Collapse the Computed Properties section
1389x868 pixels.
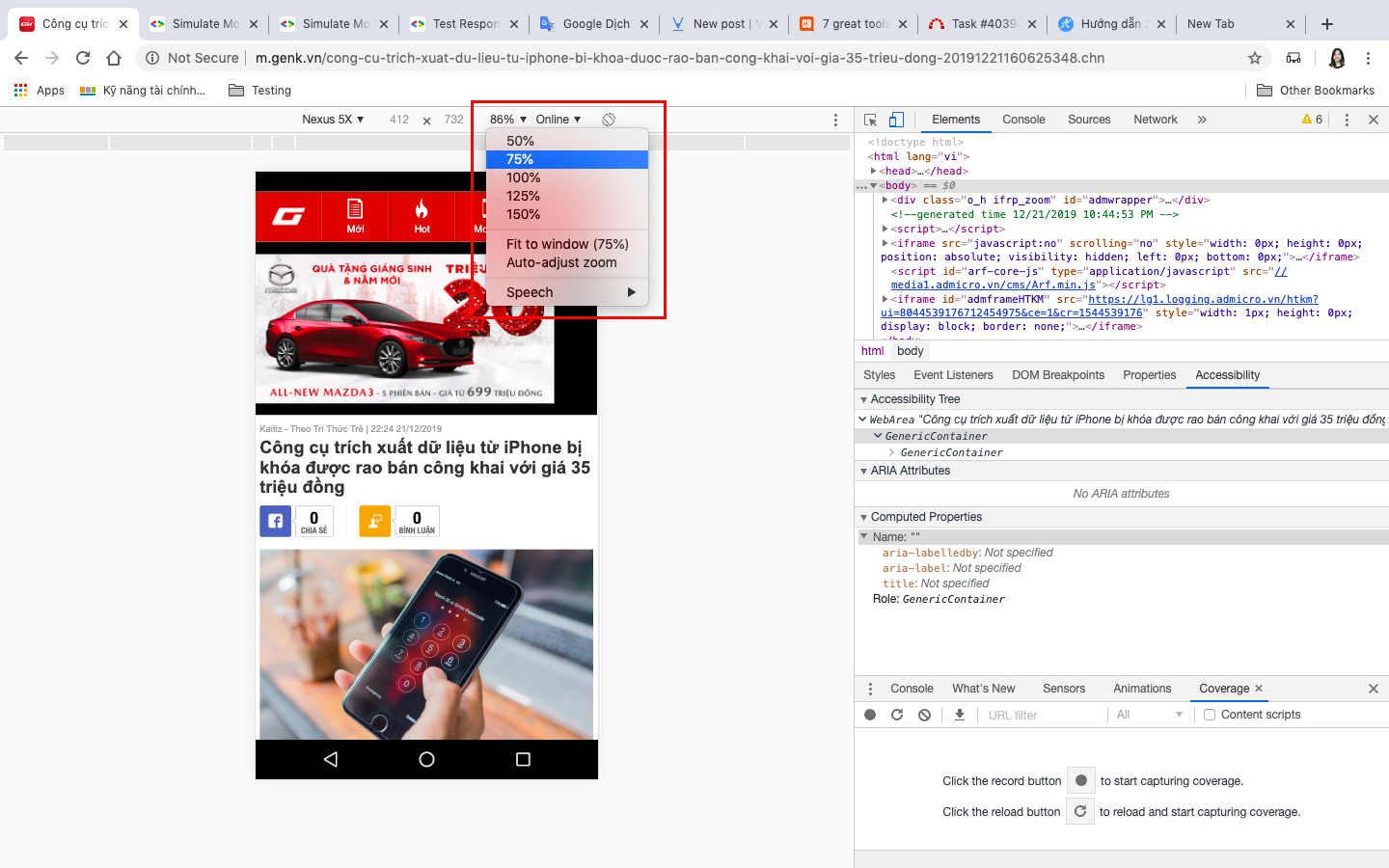[864, 517]
